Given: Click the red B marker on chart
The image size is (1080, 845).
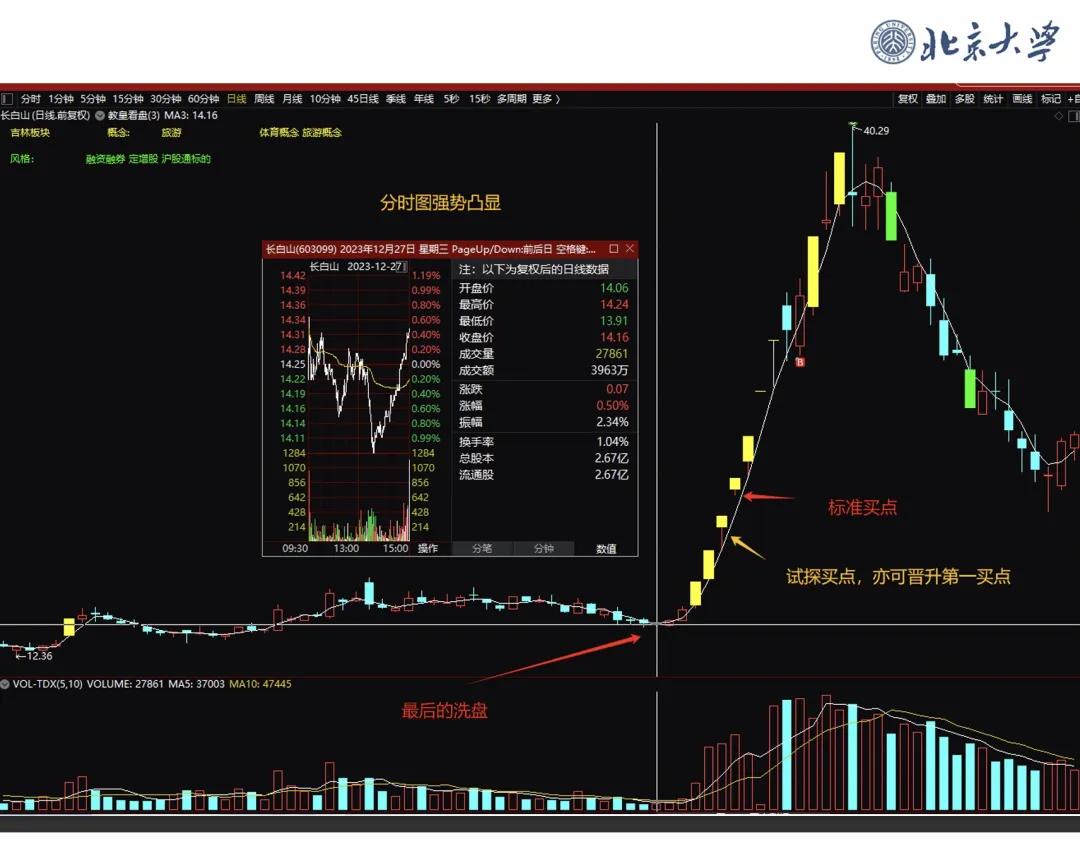Looking at the screenshot, I should (x=800, y=362).
